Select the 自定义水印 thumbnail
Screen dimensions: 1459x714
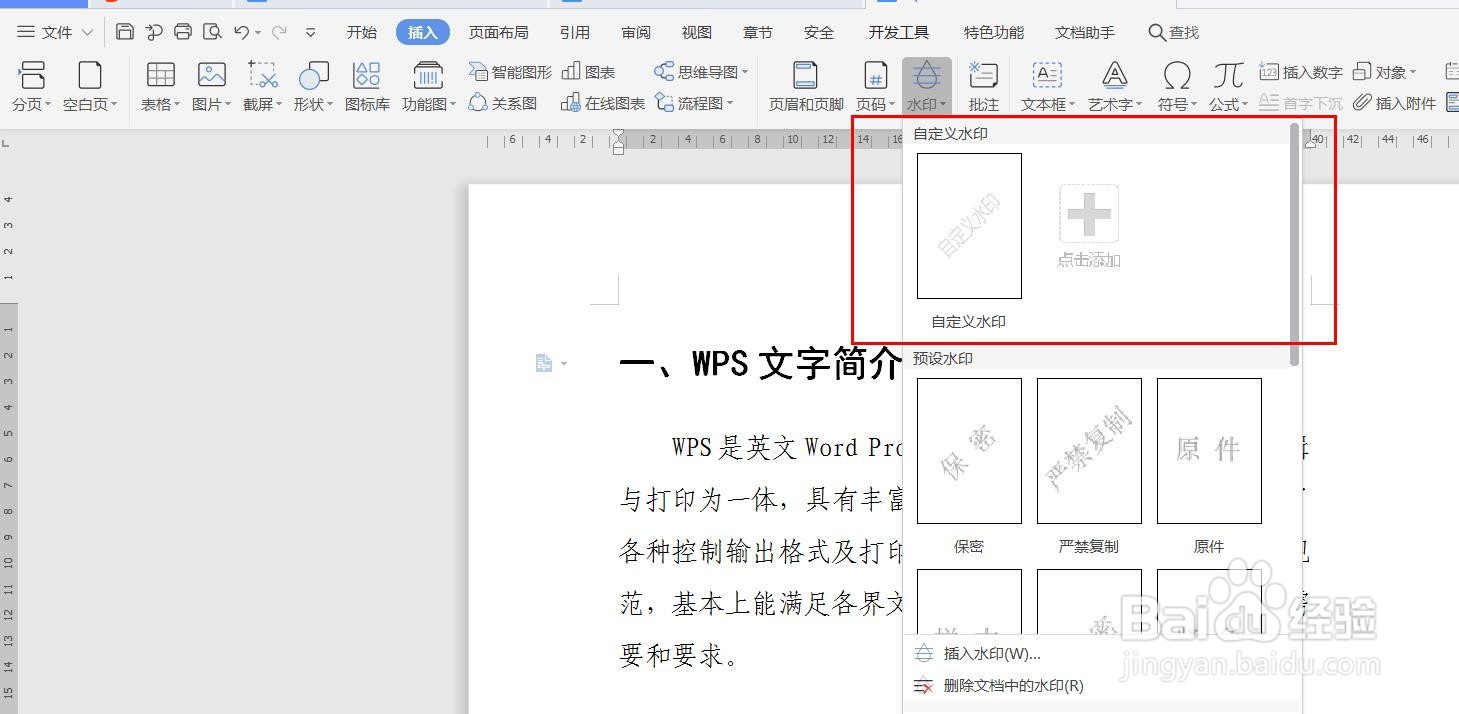tap(969, 226)
